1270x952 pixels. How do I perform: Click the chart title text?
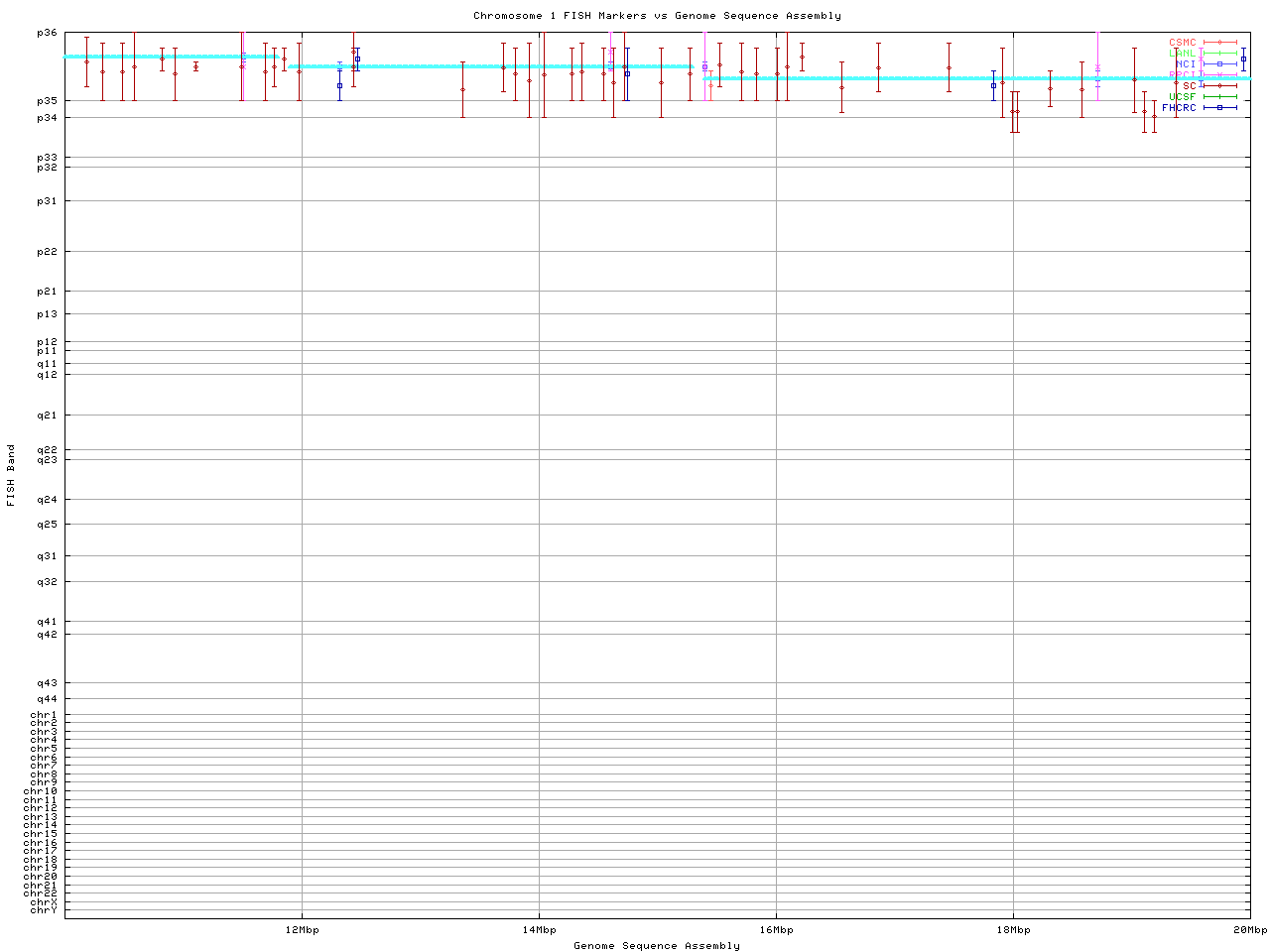[x=657, y=16]
